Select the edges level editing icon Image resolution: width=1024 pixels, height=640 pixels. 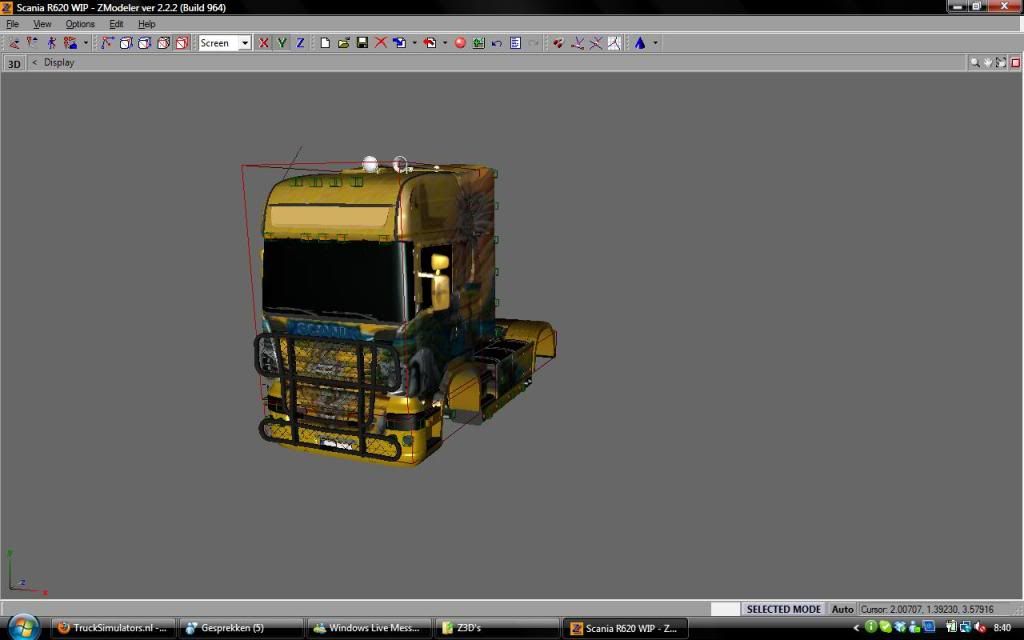[32, 43]
